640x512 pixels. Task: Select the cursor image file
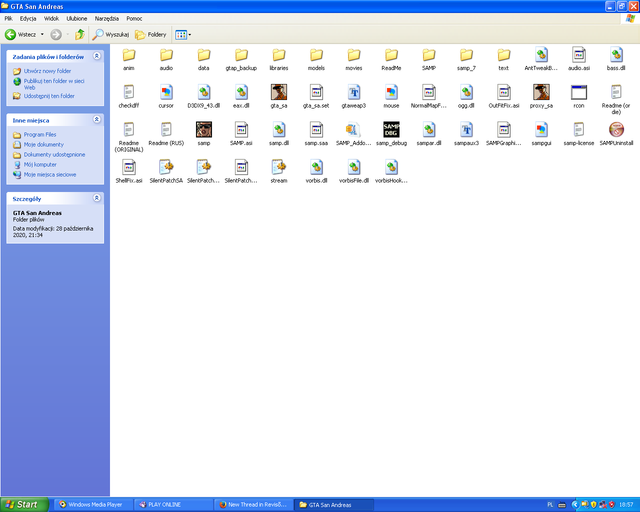point(166,96)
